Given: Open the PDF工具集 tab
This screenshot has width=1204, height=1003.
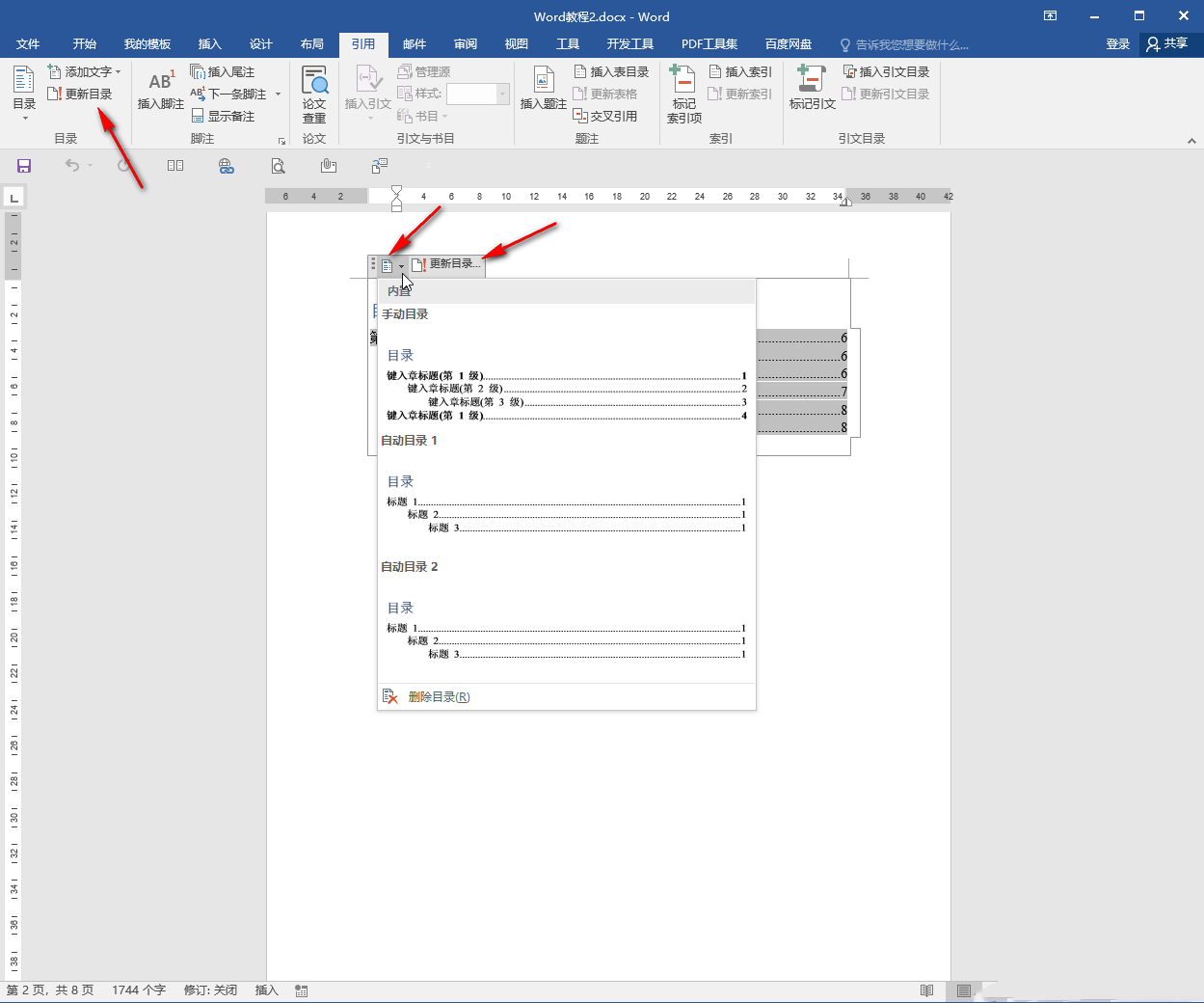Looking at the screenshot, I should 709,44.
